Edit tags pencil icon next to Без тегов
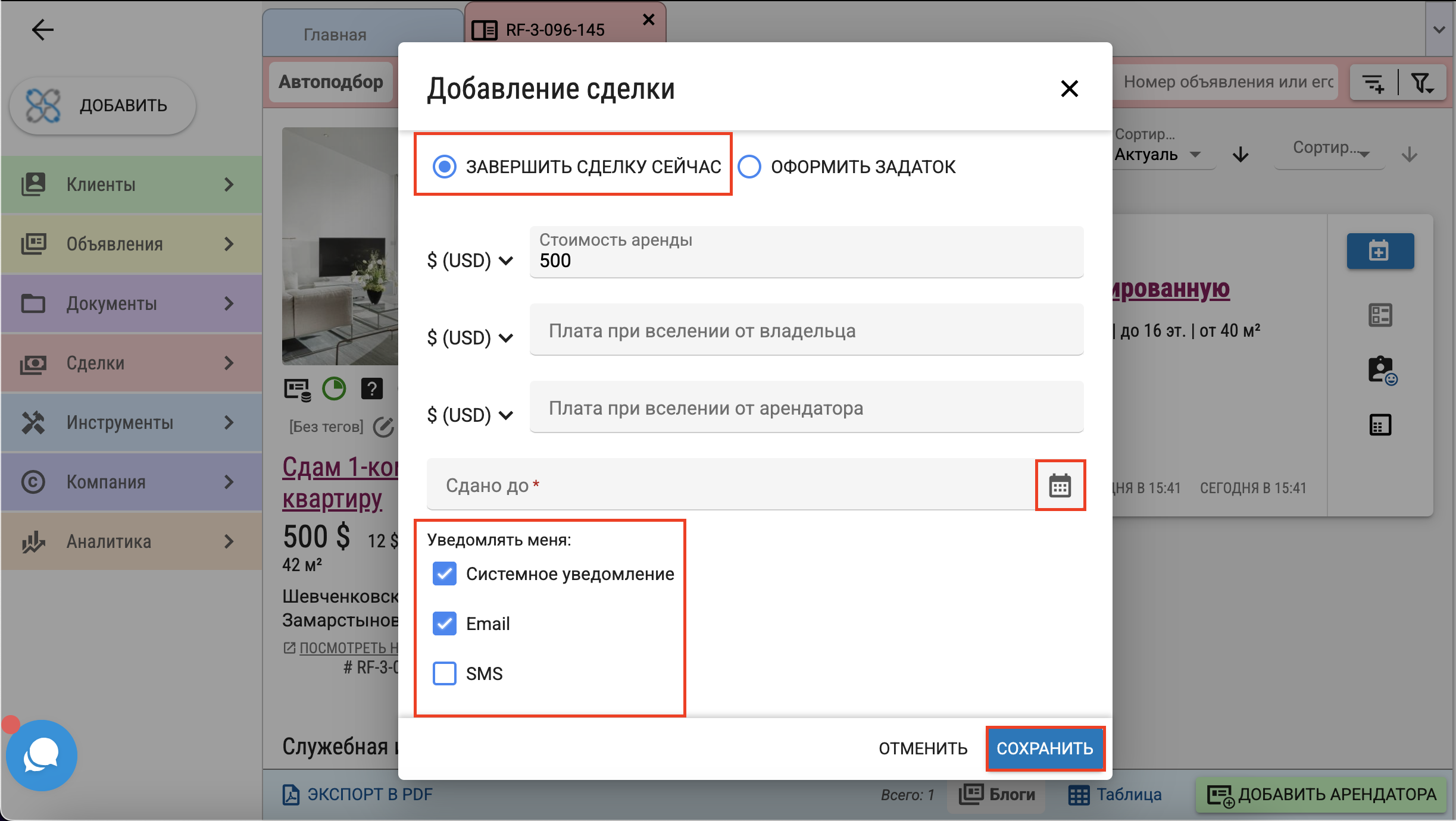This screenshot has width=1456, height=821. point(384,426)
